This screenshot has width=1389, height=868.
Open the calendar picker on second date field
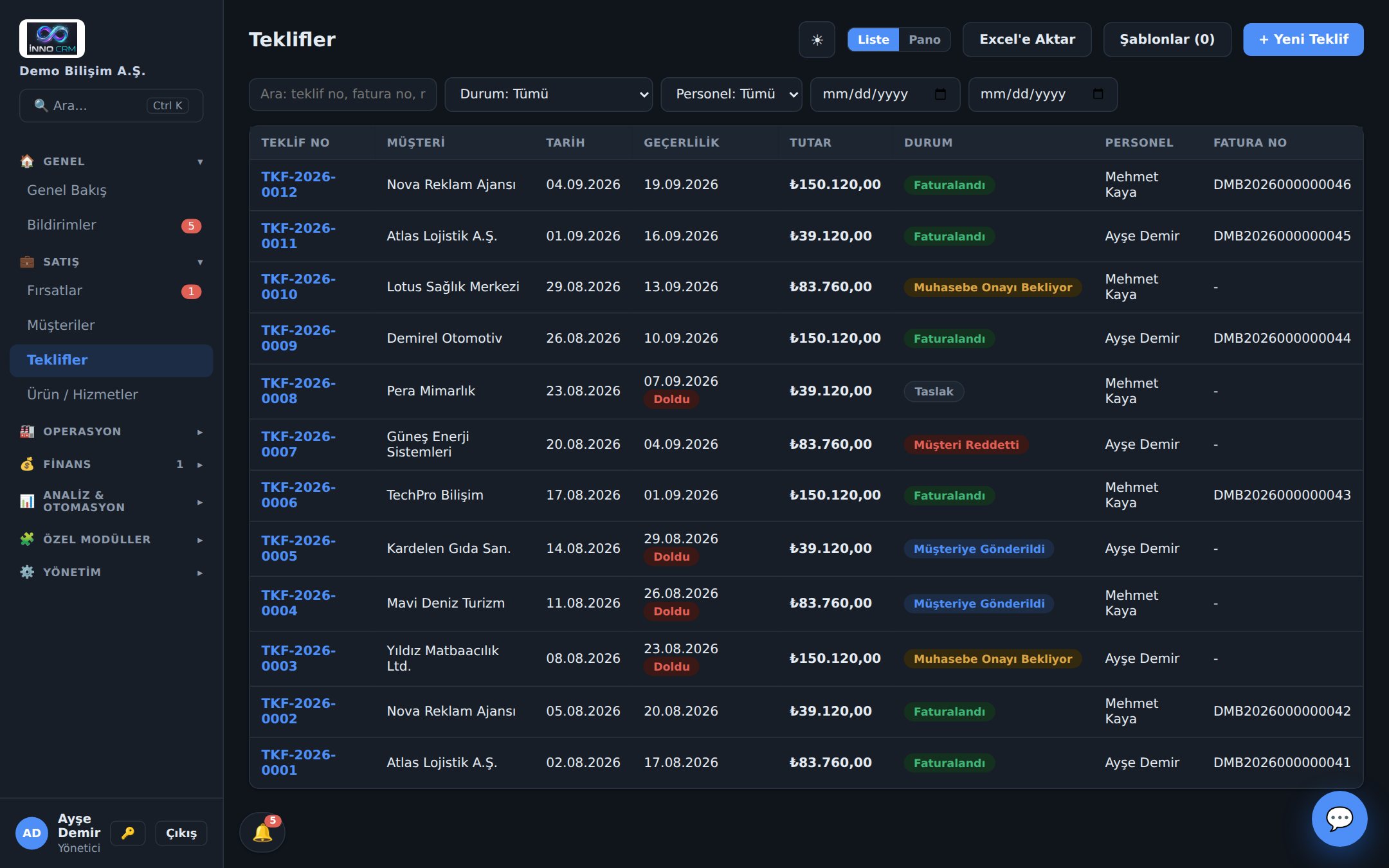coord(1098,94)
